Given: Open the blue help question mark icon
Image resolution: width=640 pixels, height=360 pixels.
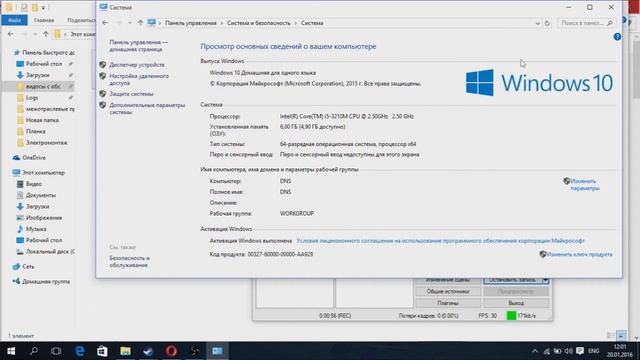Looking at the screenshot, I should tap(617, 37).
